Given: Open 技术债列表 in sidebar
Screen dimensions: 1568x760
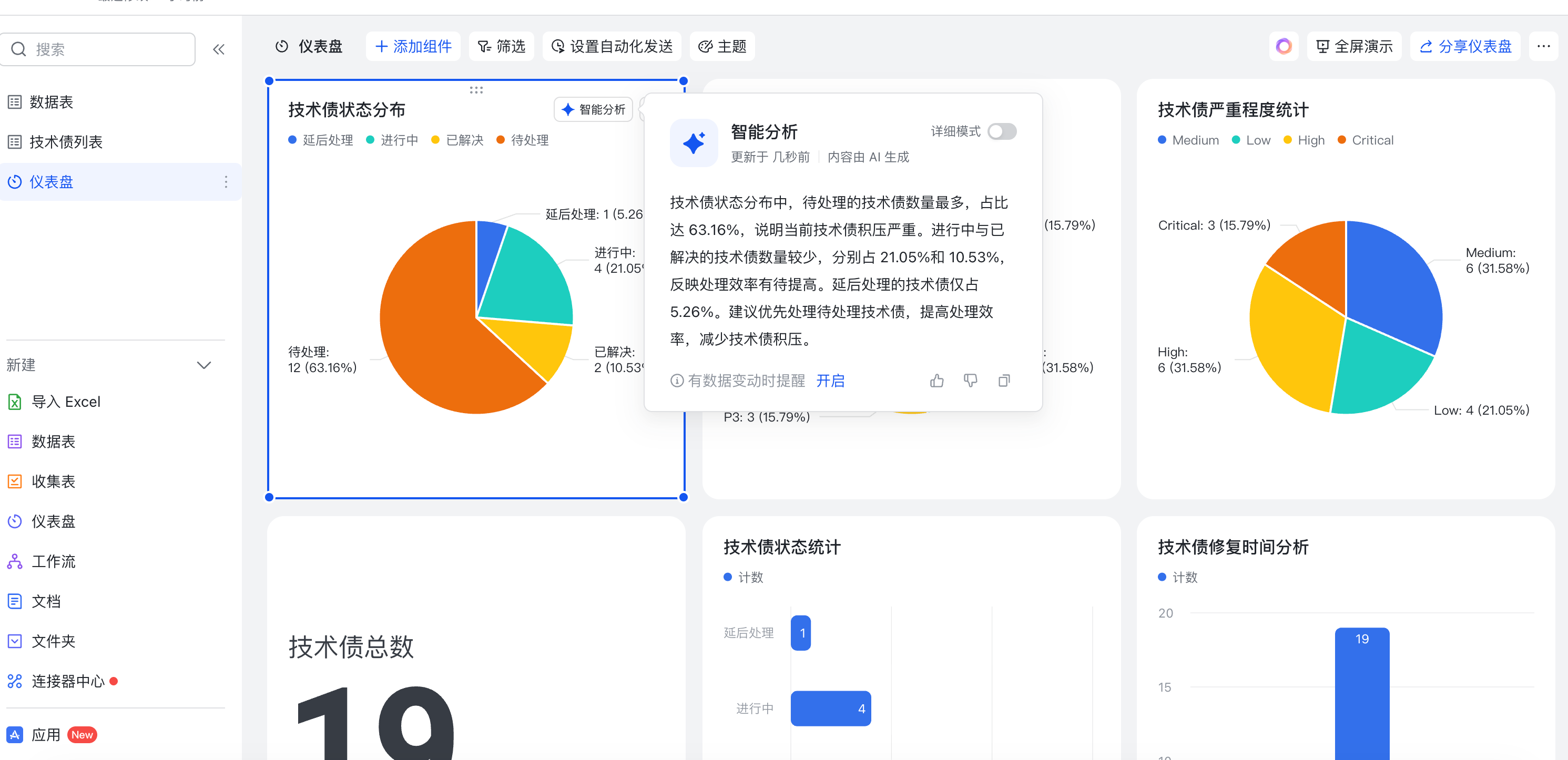Looking at the screenshot, I should point(66,142).
